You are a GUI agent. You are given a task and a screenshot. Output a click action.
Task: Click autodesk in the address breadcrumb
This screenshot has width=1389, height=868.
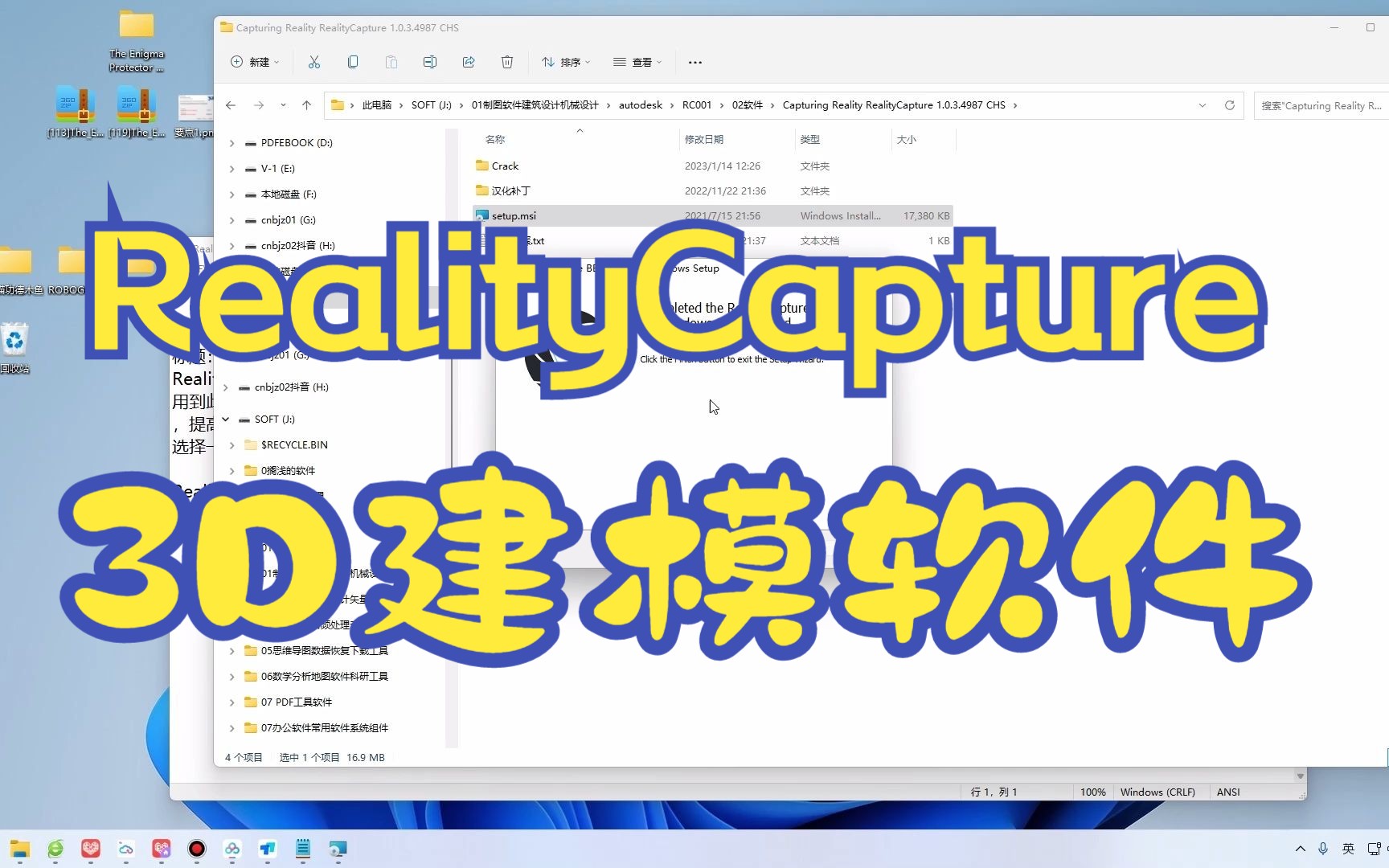pyautogui.click(x=641, y=105)
